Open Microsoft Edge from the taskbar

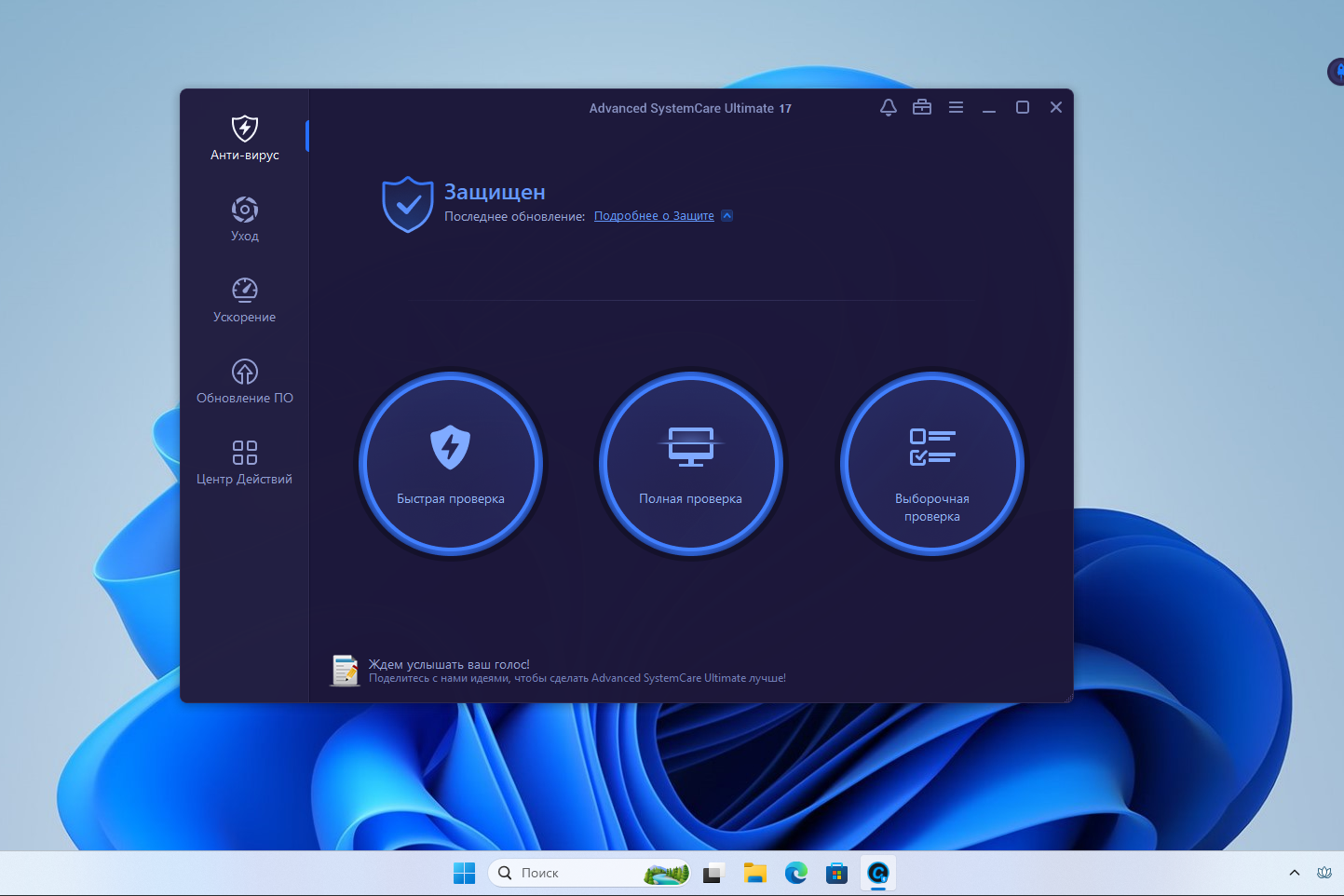(x=795, y=873)
